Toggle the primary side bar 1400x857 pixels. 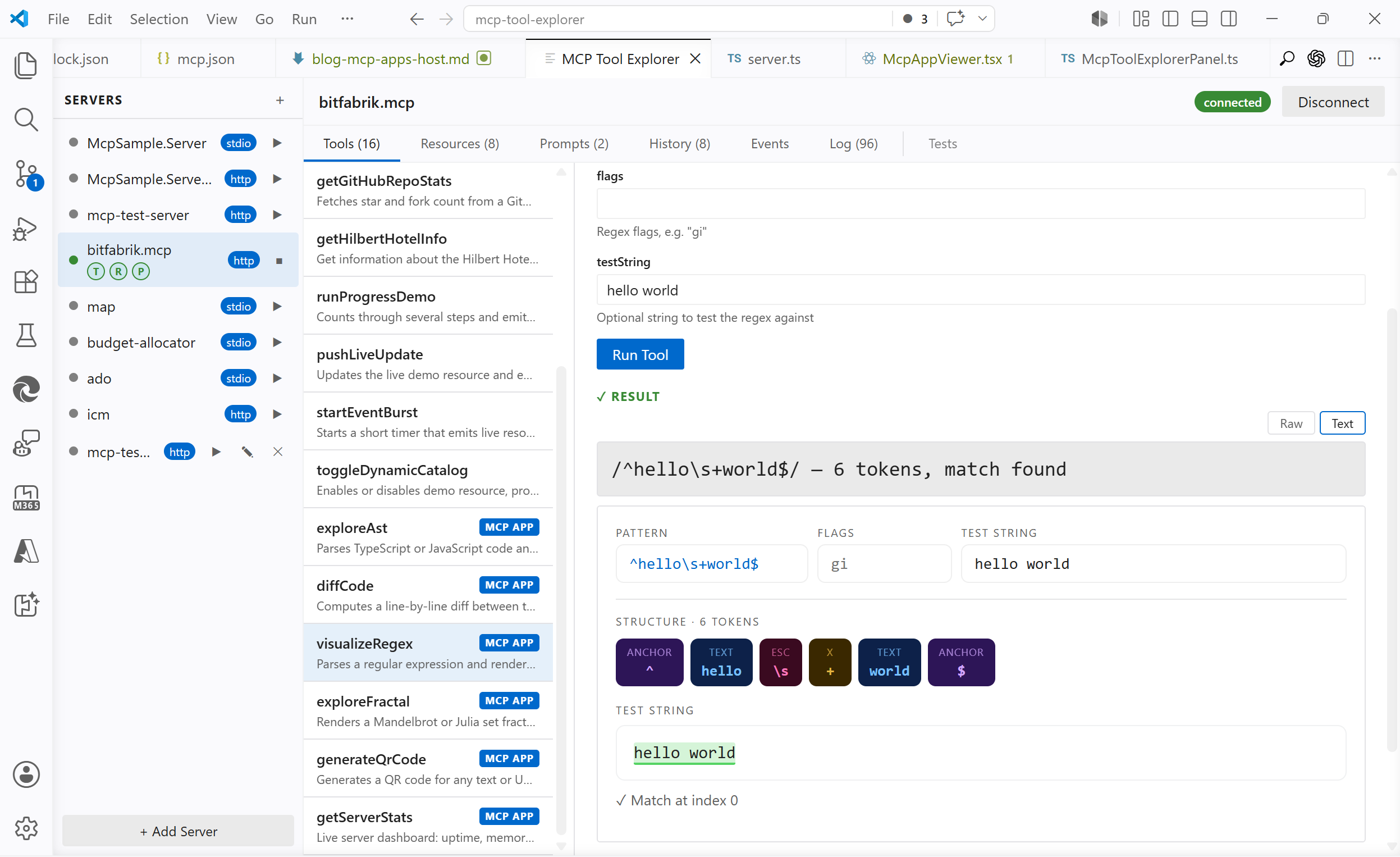[x=1170, y=19]
